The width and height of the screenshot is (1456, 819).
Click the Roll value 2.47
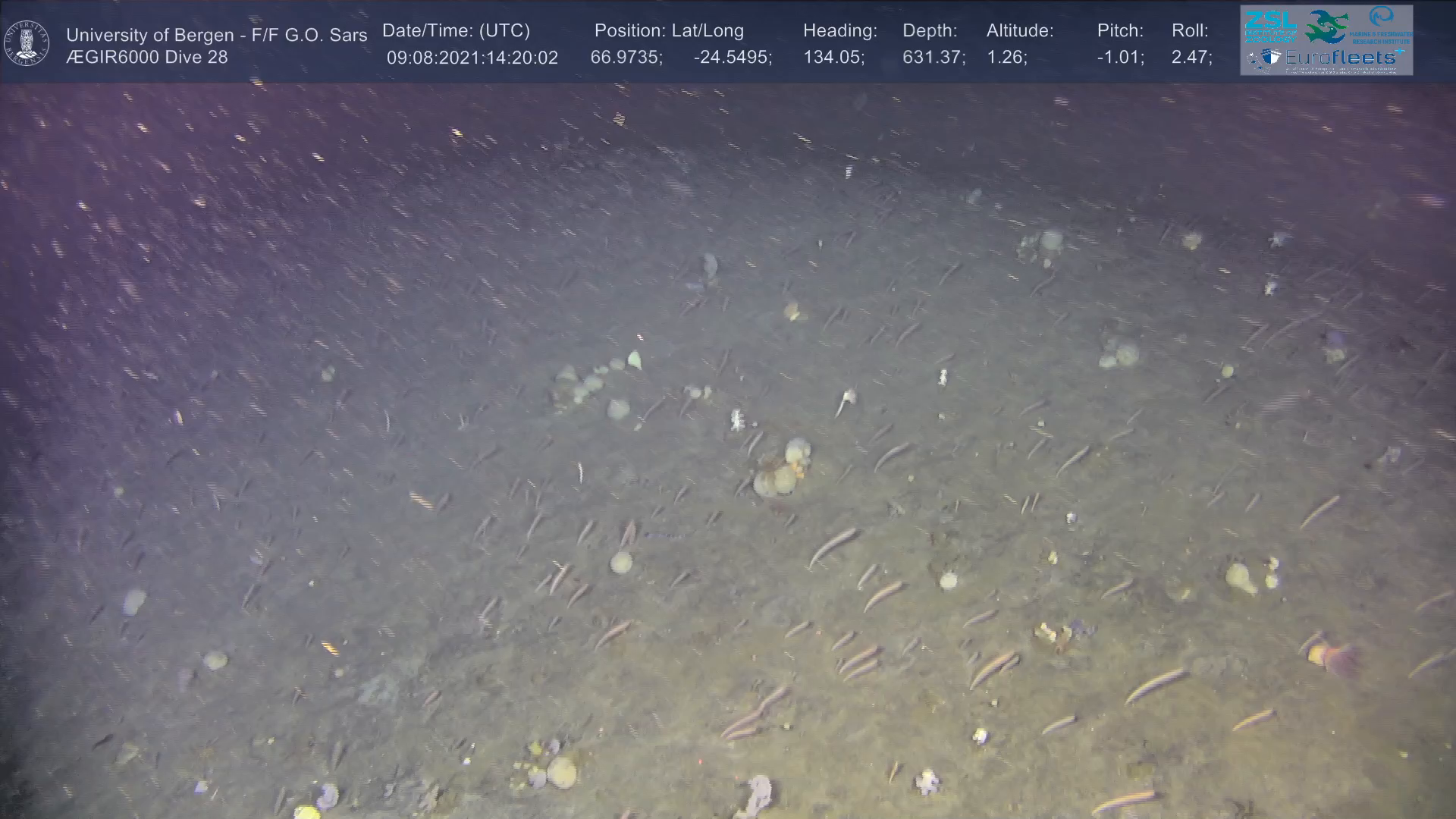pos(1191,58)
